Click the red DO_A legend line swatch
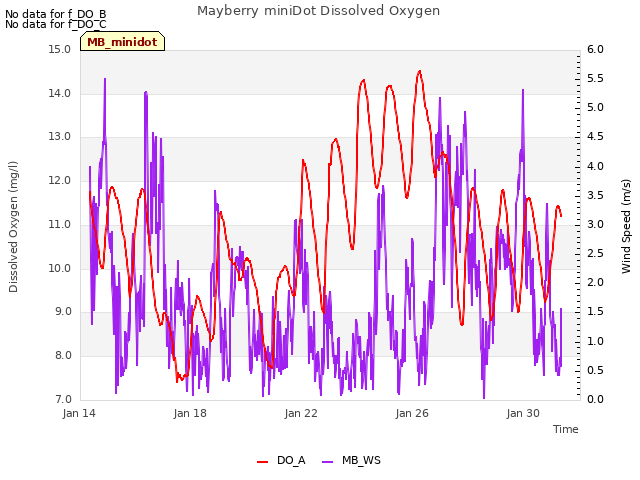 pos(262,462)
